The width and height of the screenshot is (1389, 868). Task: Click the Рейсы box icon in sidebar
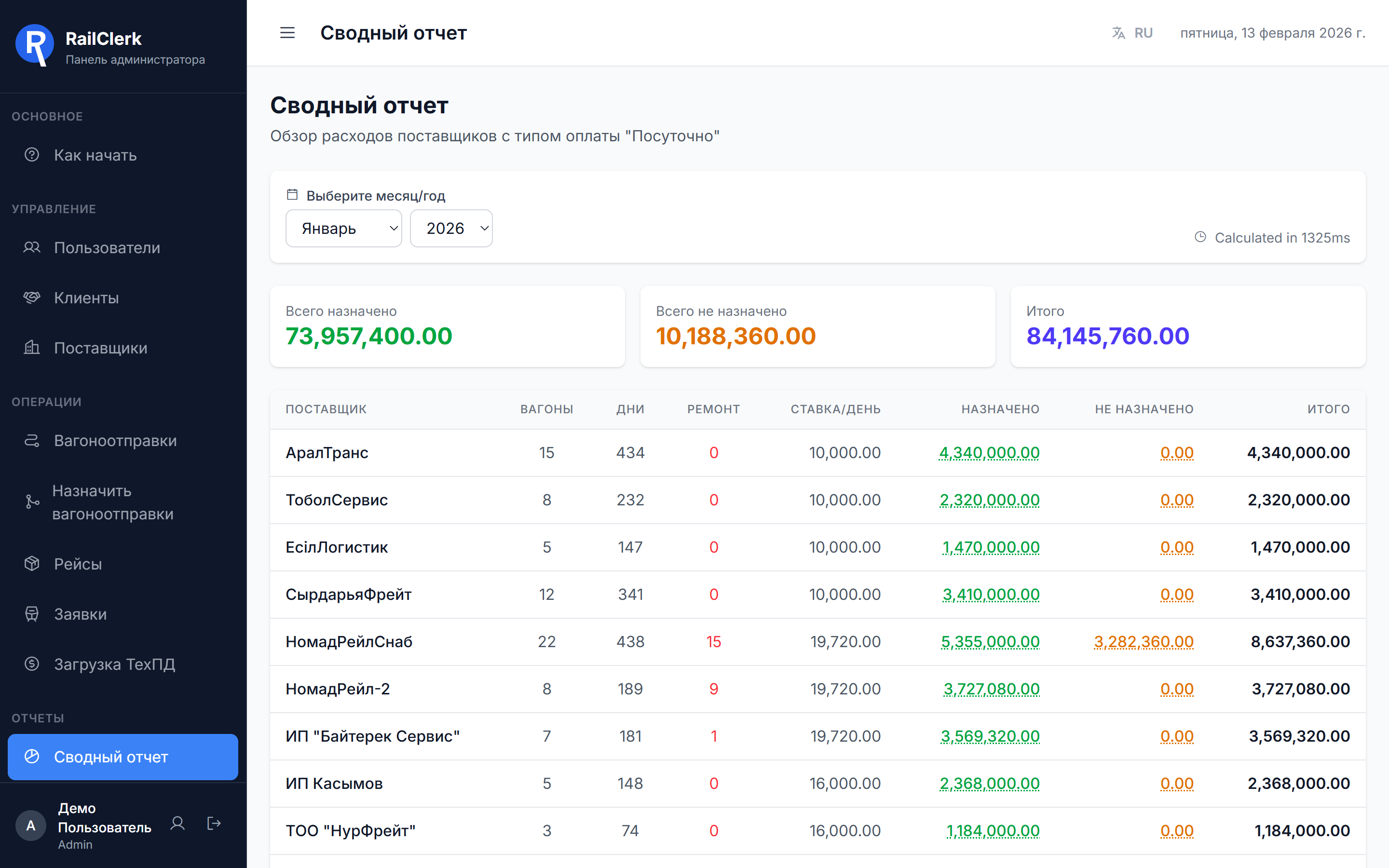tap(32, 563)
